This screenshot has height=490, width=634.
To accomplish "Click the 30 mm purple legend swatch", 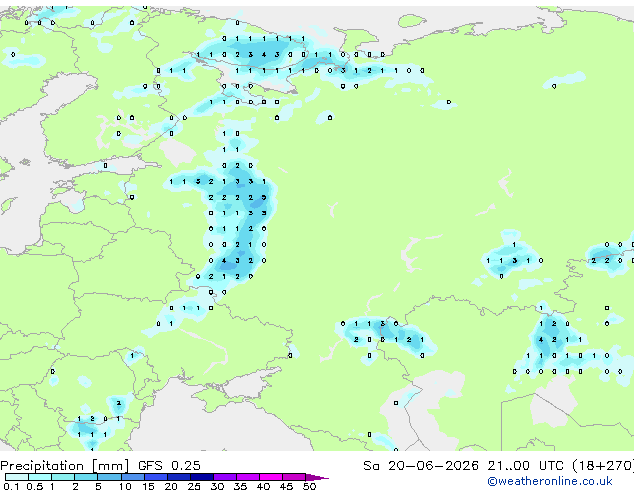I will tap(225, 477).
